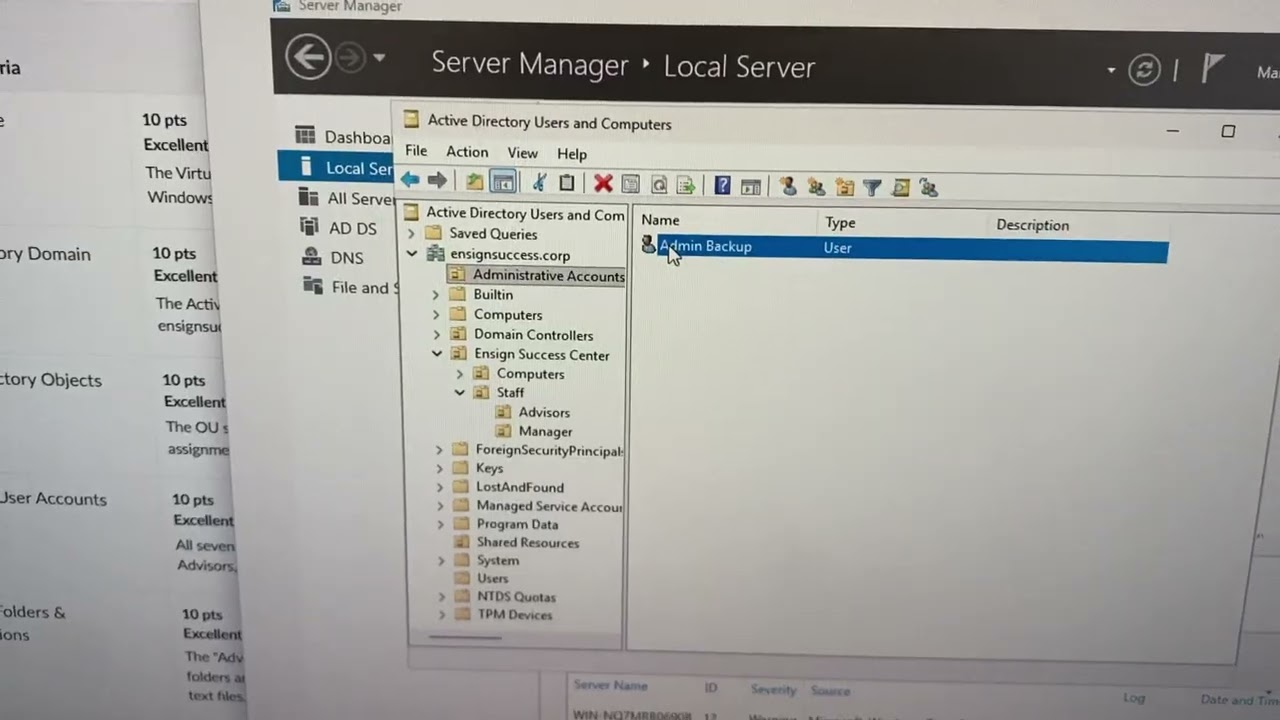Viewport: 1280px width, 720px height.
Task: Click the Refresh toolbar icon in ADUC
Action: (x=658, y=185)
